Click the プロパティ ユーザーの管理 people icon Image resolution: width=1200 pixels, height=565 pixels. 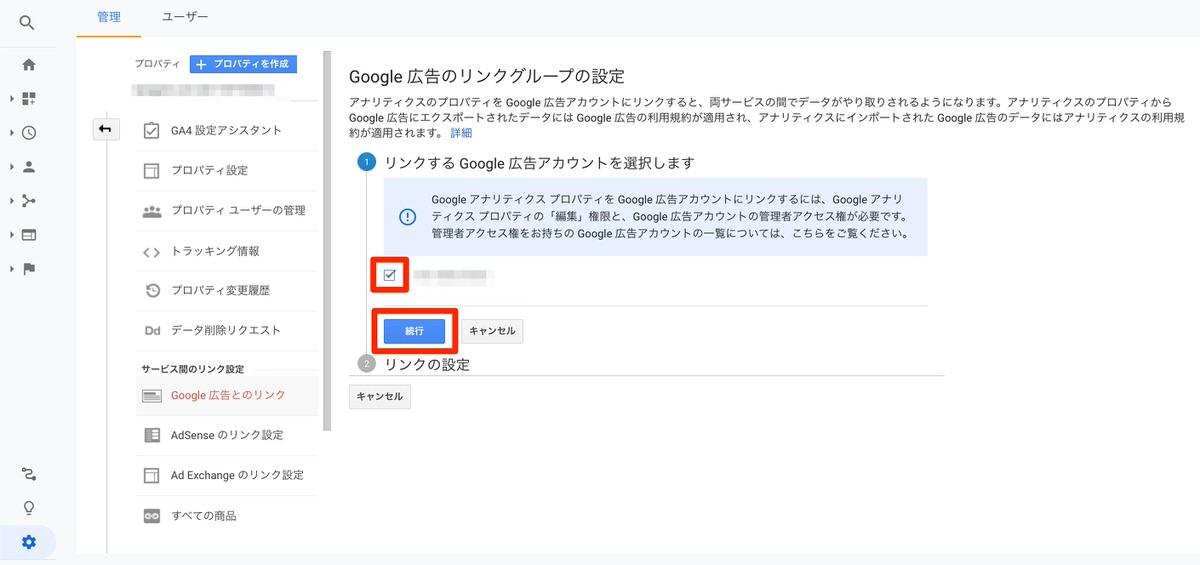[x=152, y=211]
